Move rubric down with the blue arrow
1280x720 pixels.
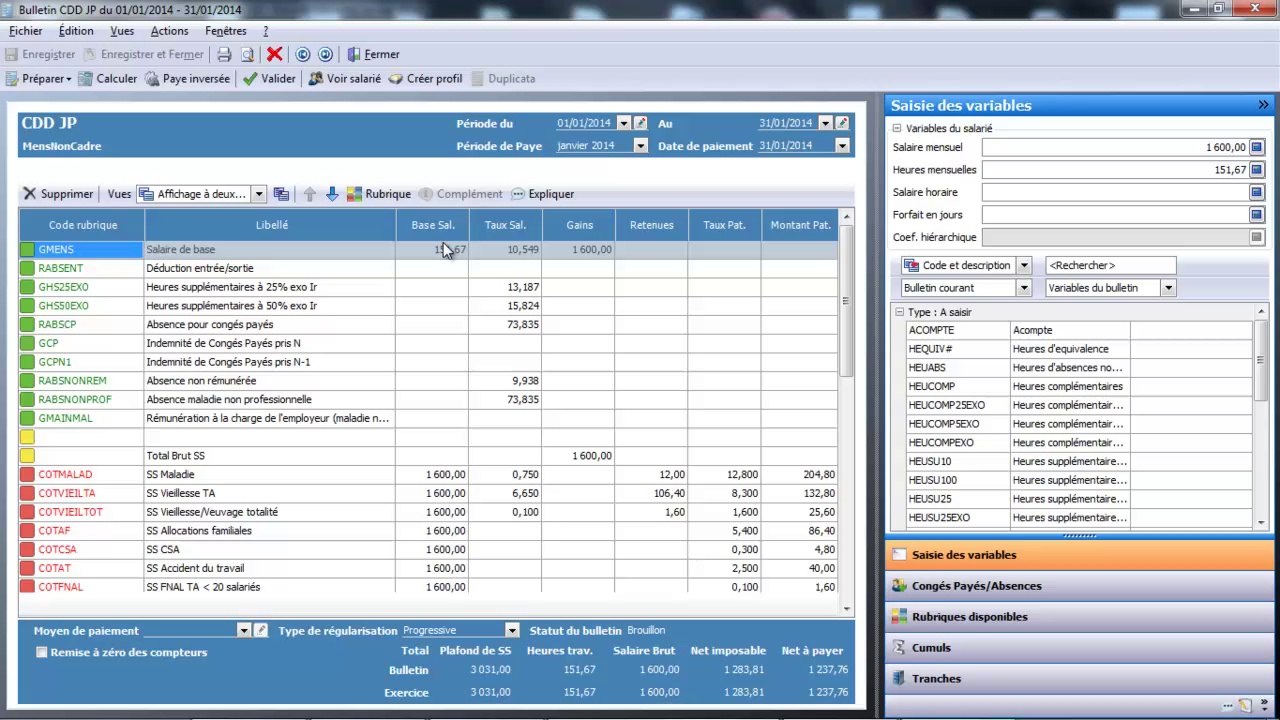332,194
